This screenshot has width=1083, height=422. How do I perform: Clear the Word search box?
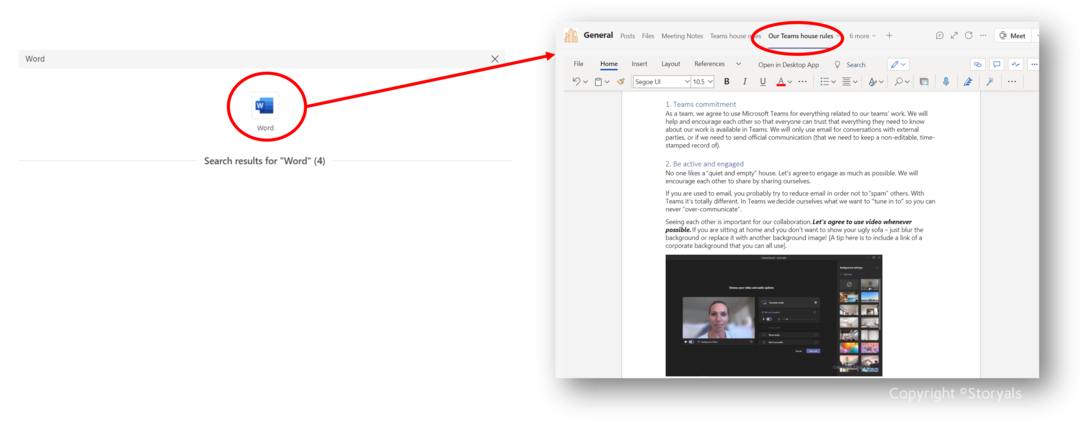pyautogui.click(x=495, y=59)
